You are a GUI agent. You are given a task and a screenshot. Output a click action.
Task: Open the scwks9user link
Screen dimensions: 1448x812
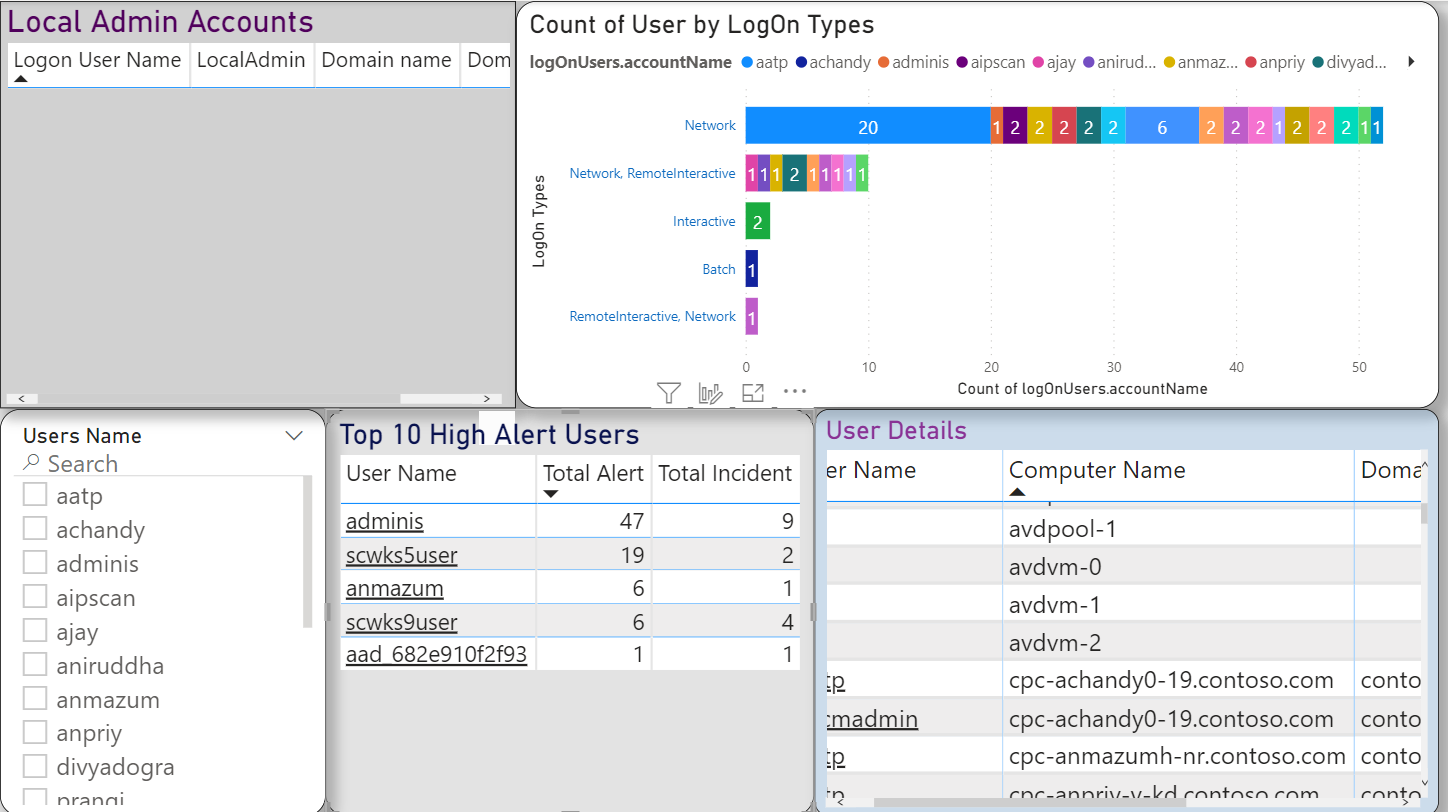pyautogui.click(x=402, y=622)
